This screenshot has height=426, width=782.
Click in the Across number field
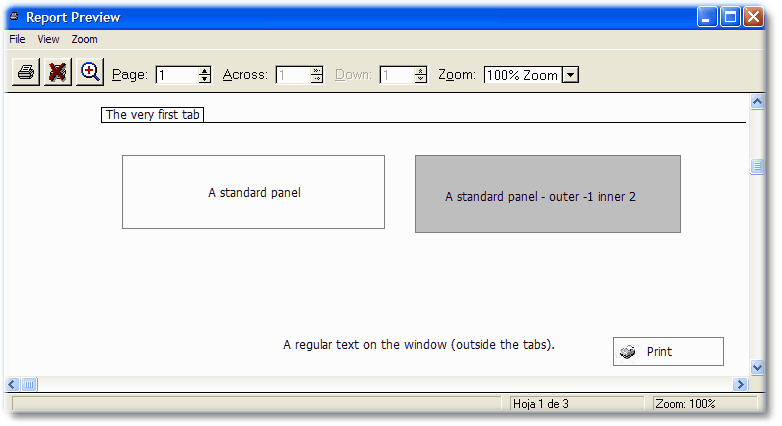[x=293, y=75]
